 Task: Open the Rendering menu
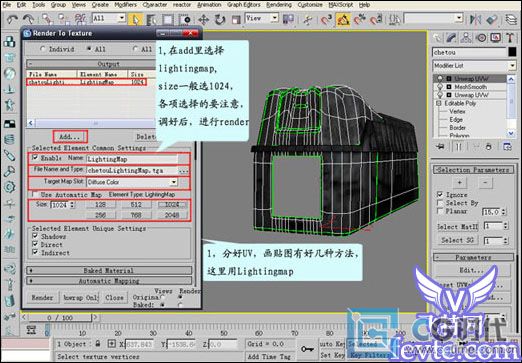pyautogui.click(x=279, y=5)
